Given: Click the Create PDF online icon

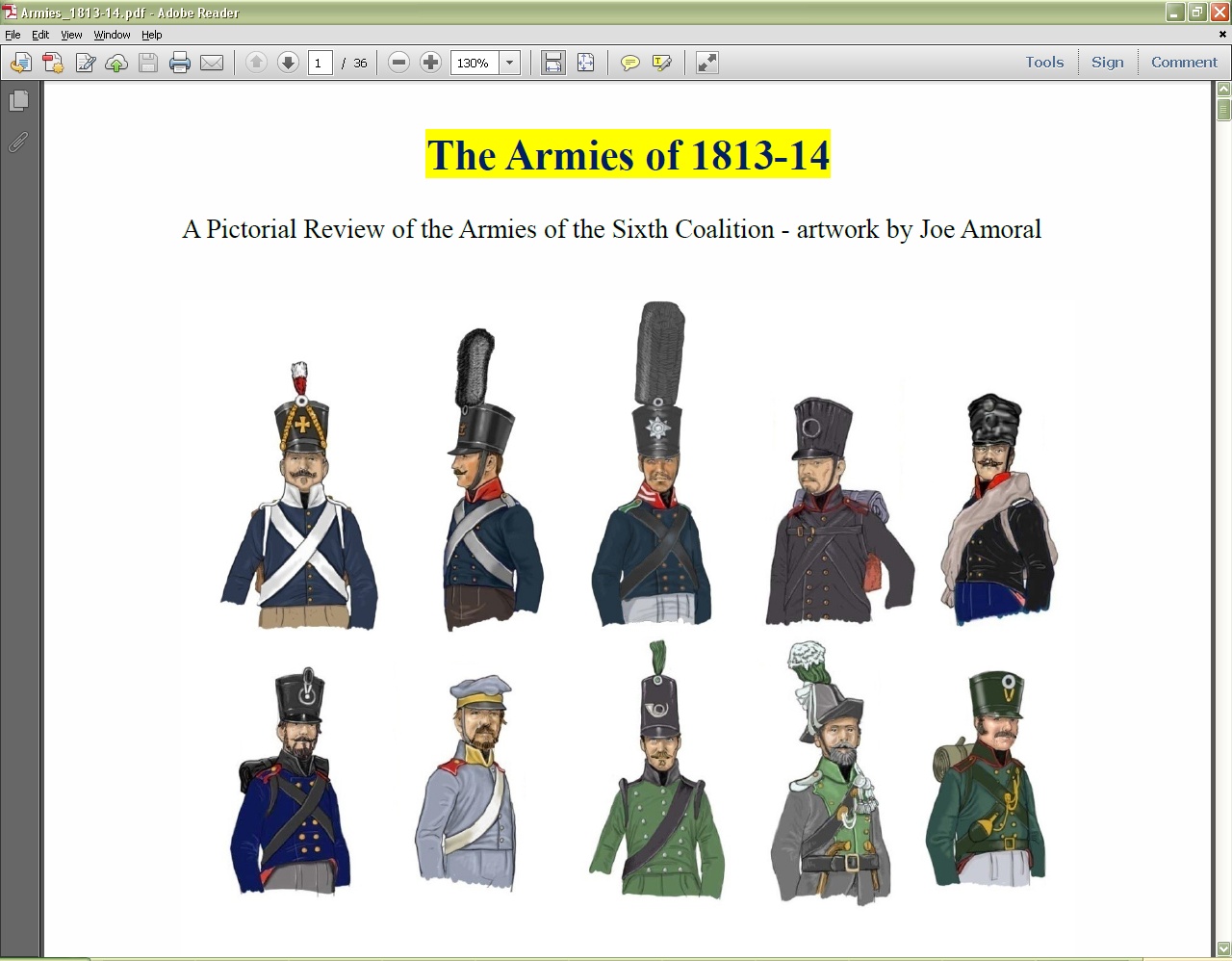Looking at the screenshot, I should click(20, 63).
